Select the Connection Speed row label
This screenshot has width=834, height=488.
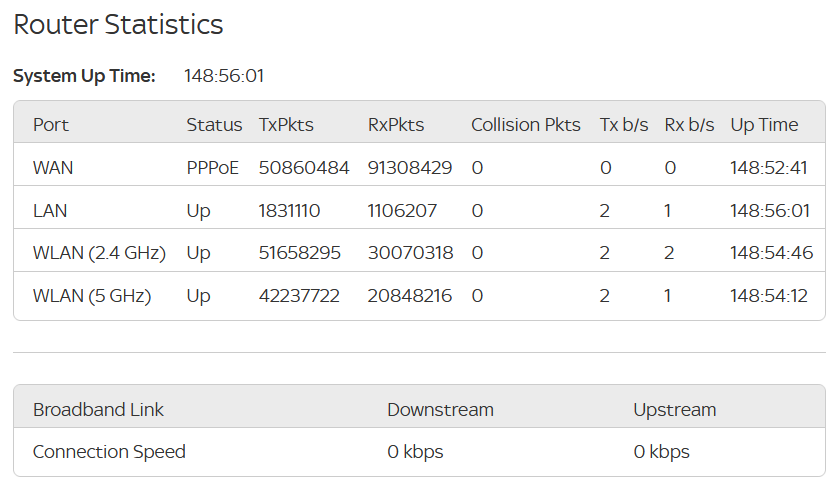[x=109, y=452]
